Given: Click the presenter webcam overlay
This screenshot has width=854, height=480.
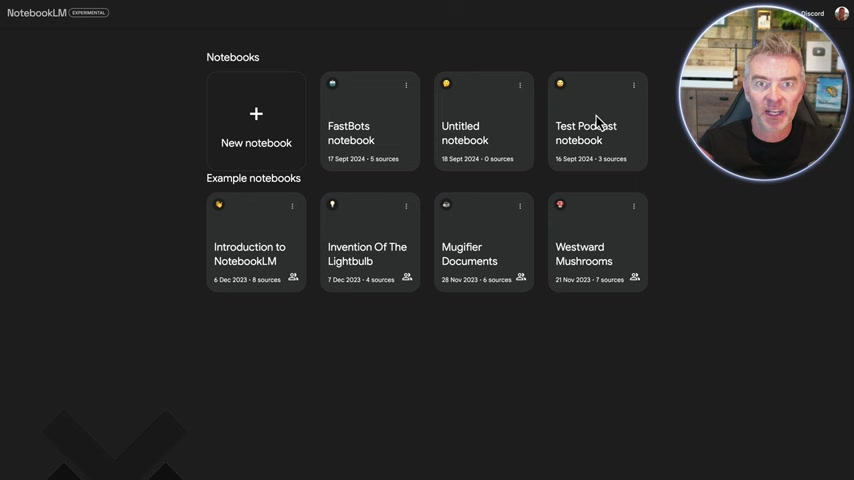Looking at the screenshot, I should tap(764, 93).
